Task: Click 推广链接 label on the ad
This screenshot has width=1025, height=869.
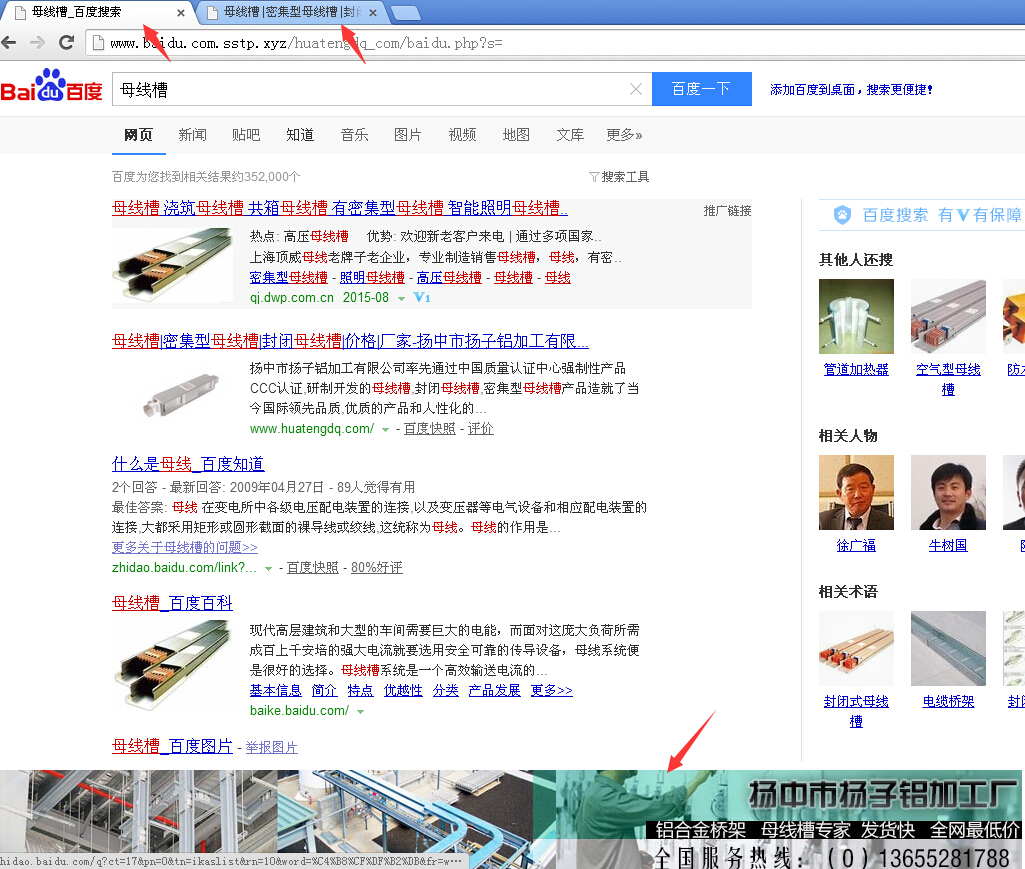Action: [727, 211]
